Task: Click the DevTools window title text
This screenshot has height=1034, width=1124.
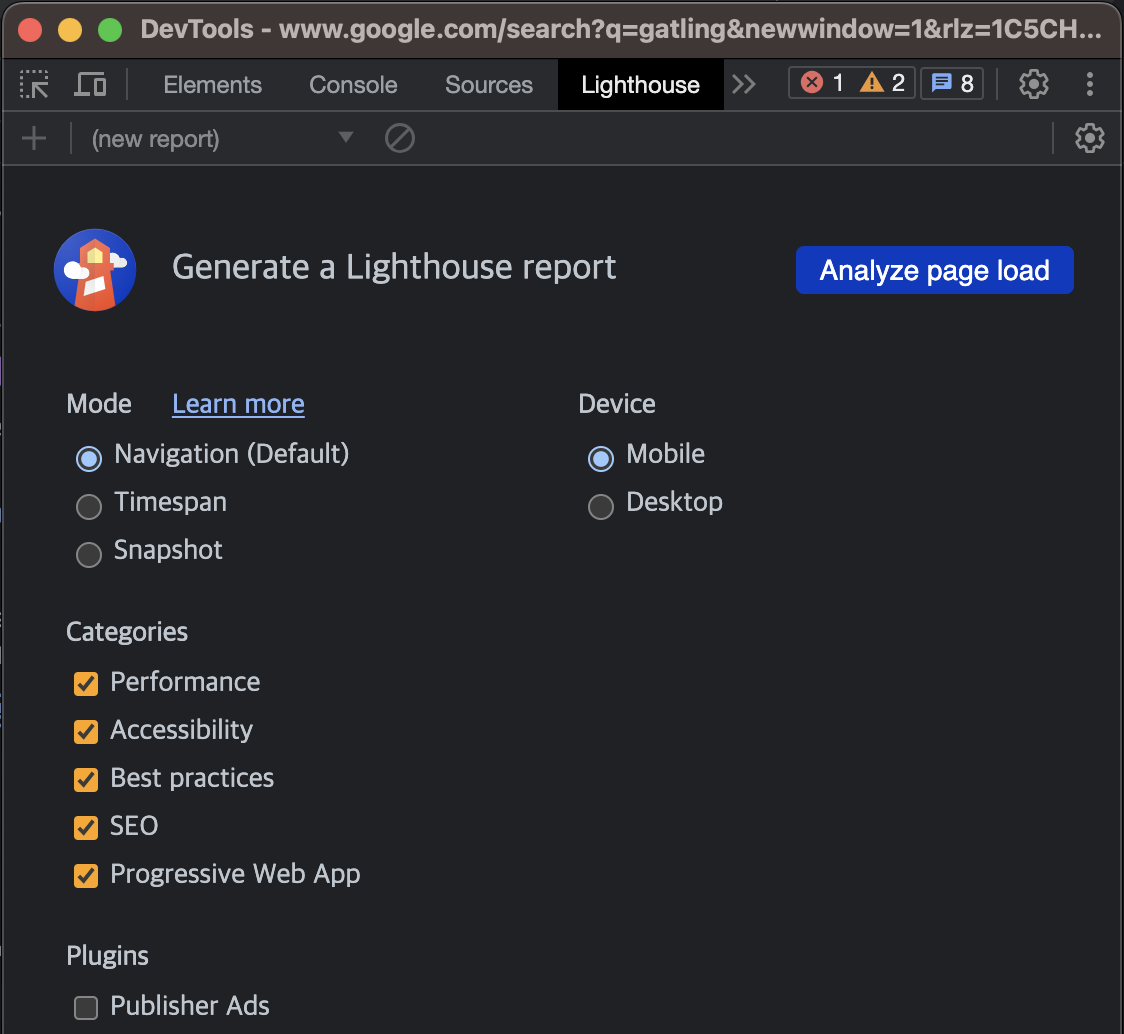Action: click(x=621, y=29)
